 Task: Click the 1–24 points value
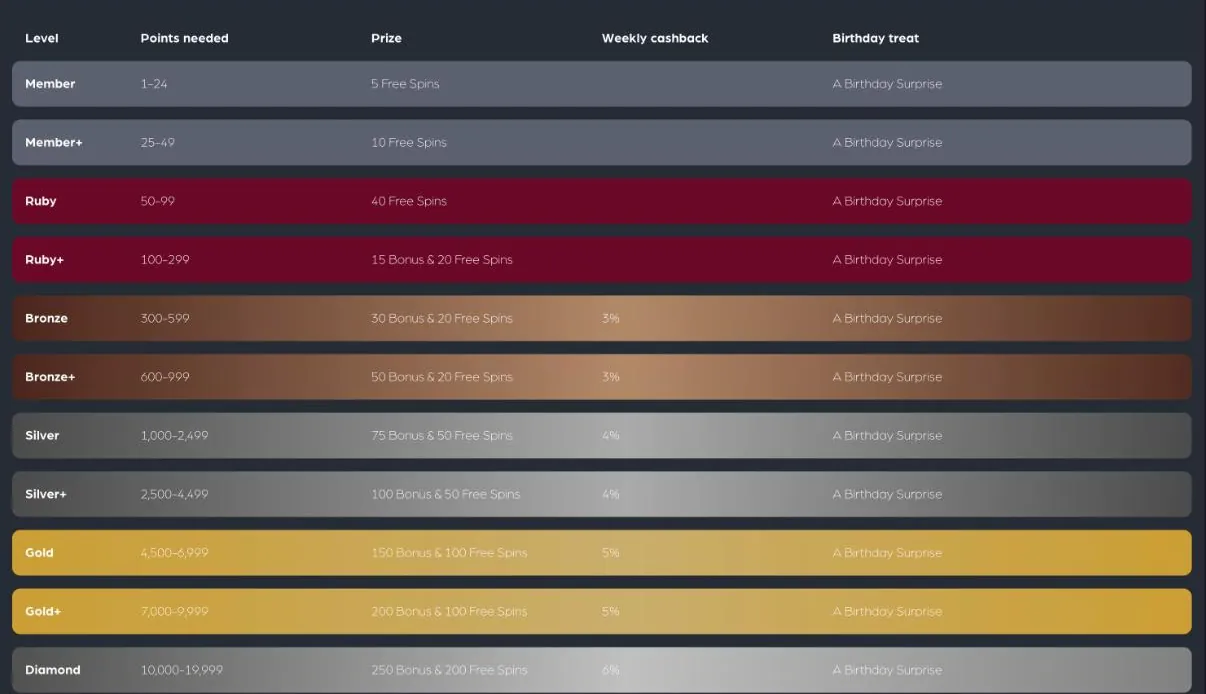pyautogui.click(x=154, y=84)
